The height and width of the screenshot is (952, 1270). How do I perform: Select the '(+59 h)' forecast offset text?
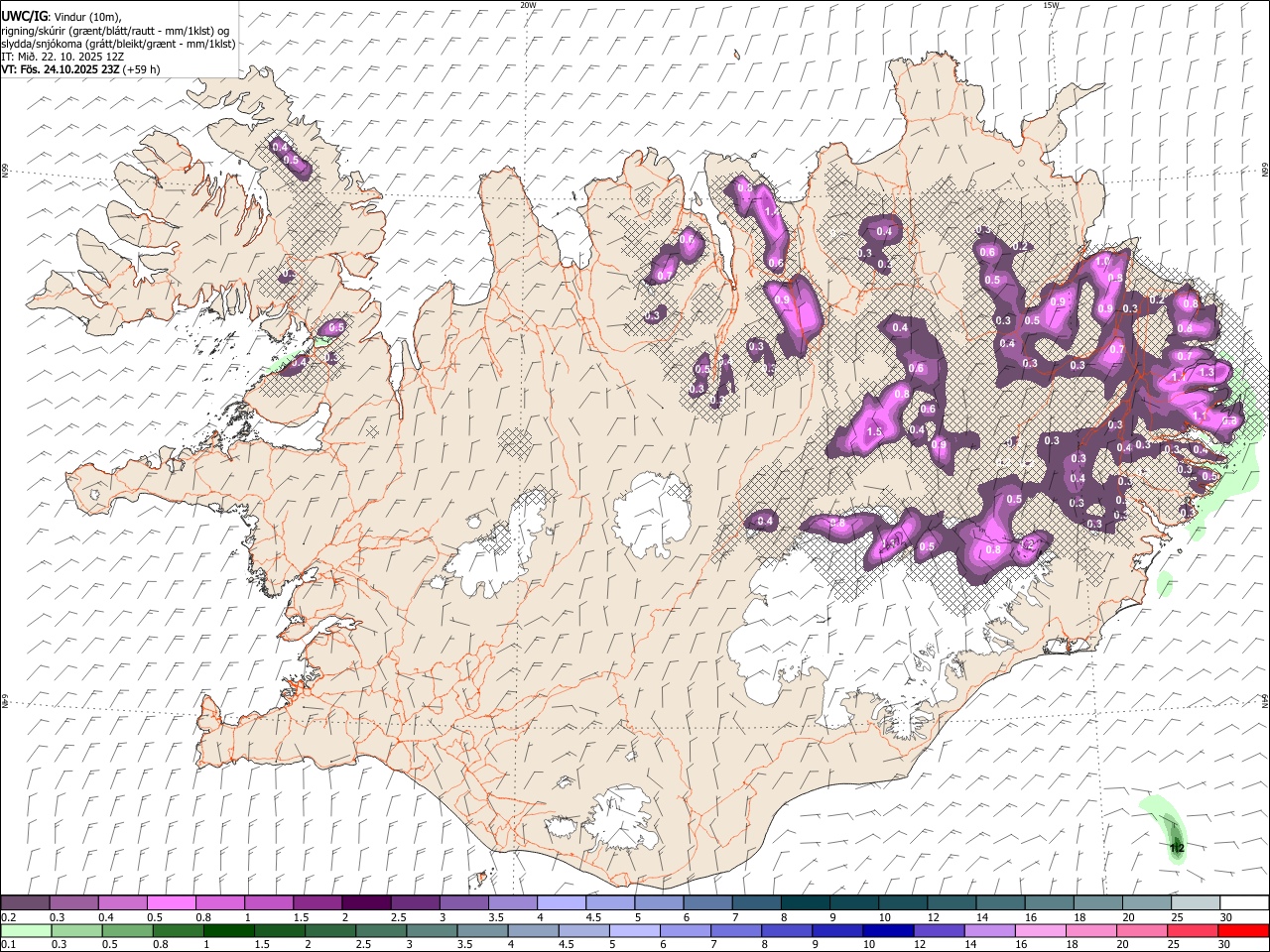tap(142, 69)
